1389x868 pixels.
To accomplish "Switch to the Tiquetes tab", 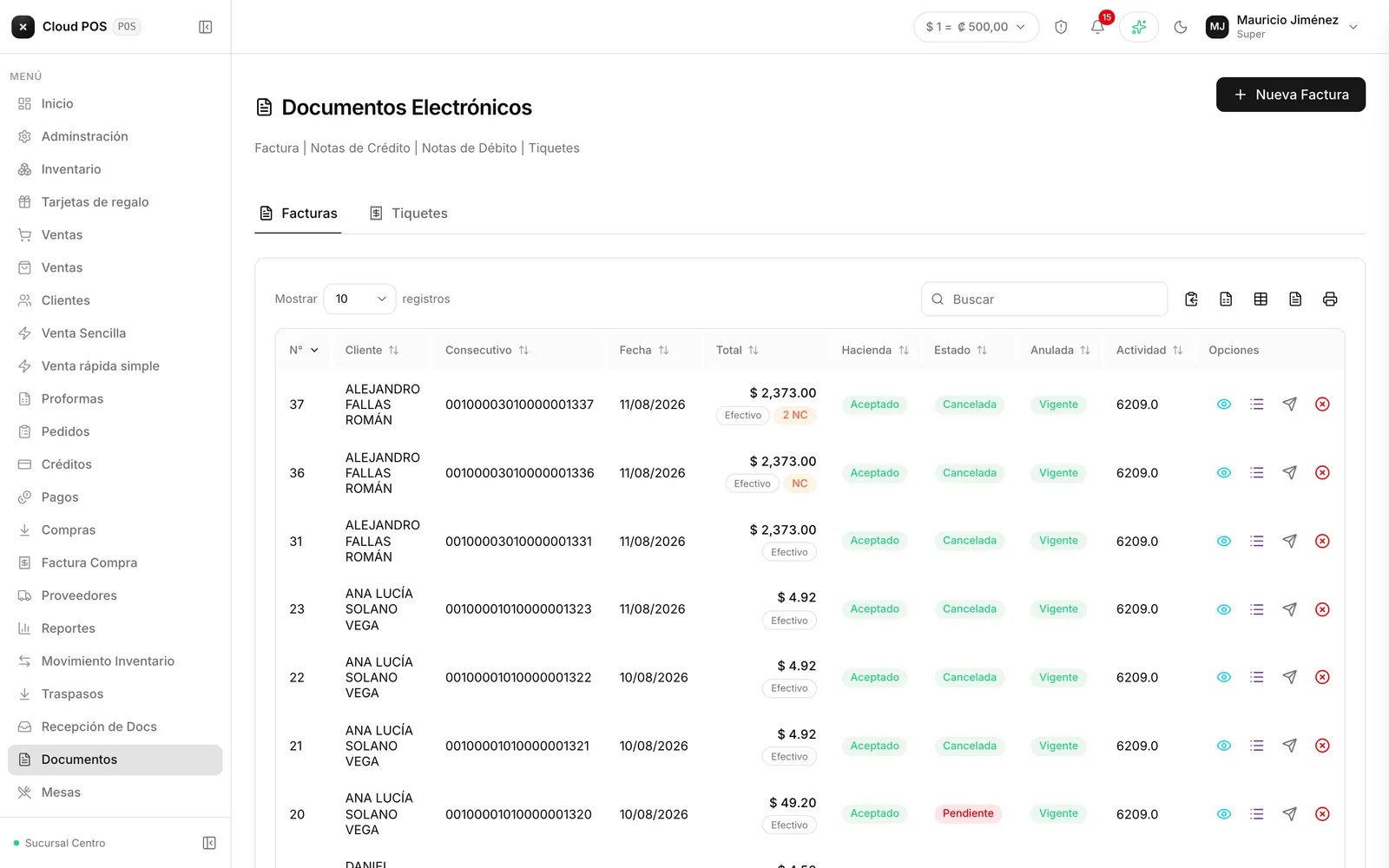I will point(408,214).
